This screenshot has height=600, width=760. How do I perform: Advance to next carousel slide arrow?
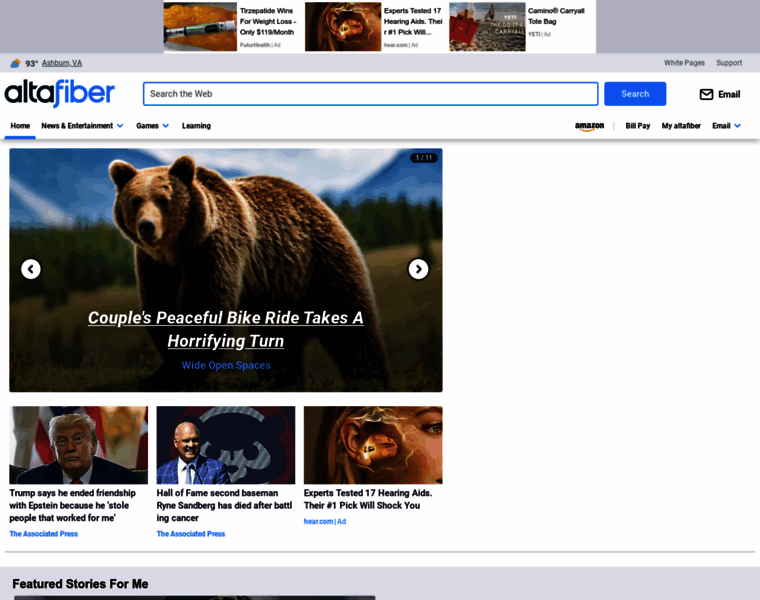pyautogui.click(x=418, y=269)
